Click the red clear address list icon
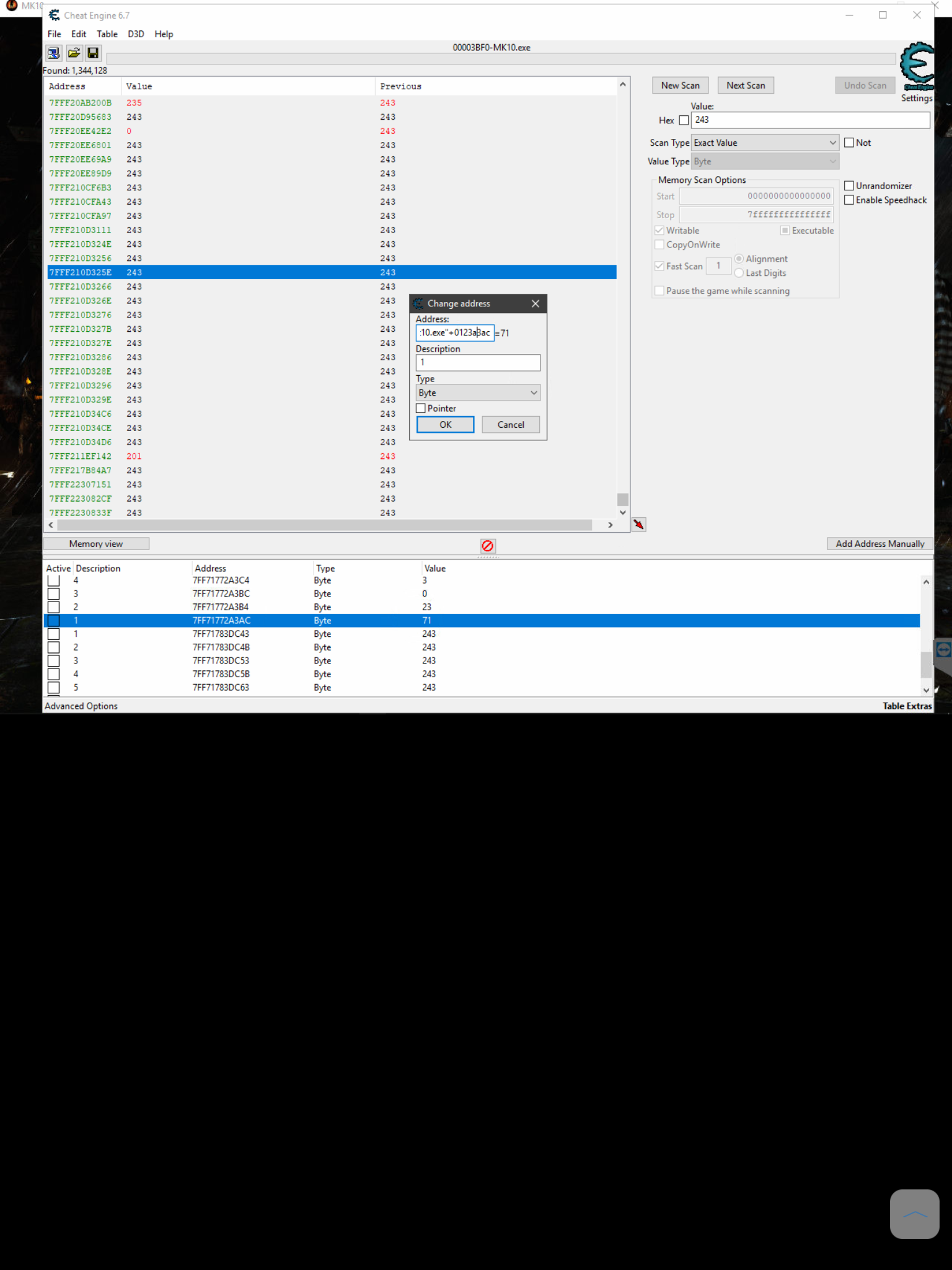The image size is (952, 1270). point(488,546)
